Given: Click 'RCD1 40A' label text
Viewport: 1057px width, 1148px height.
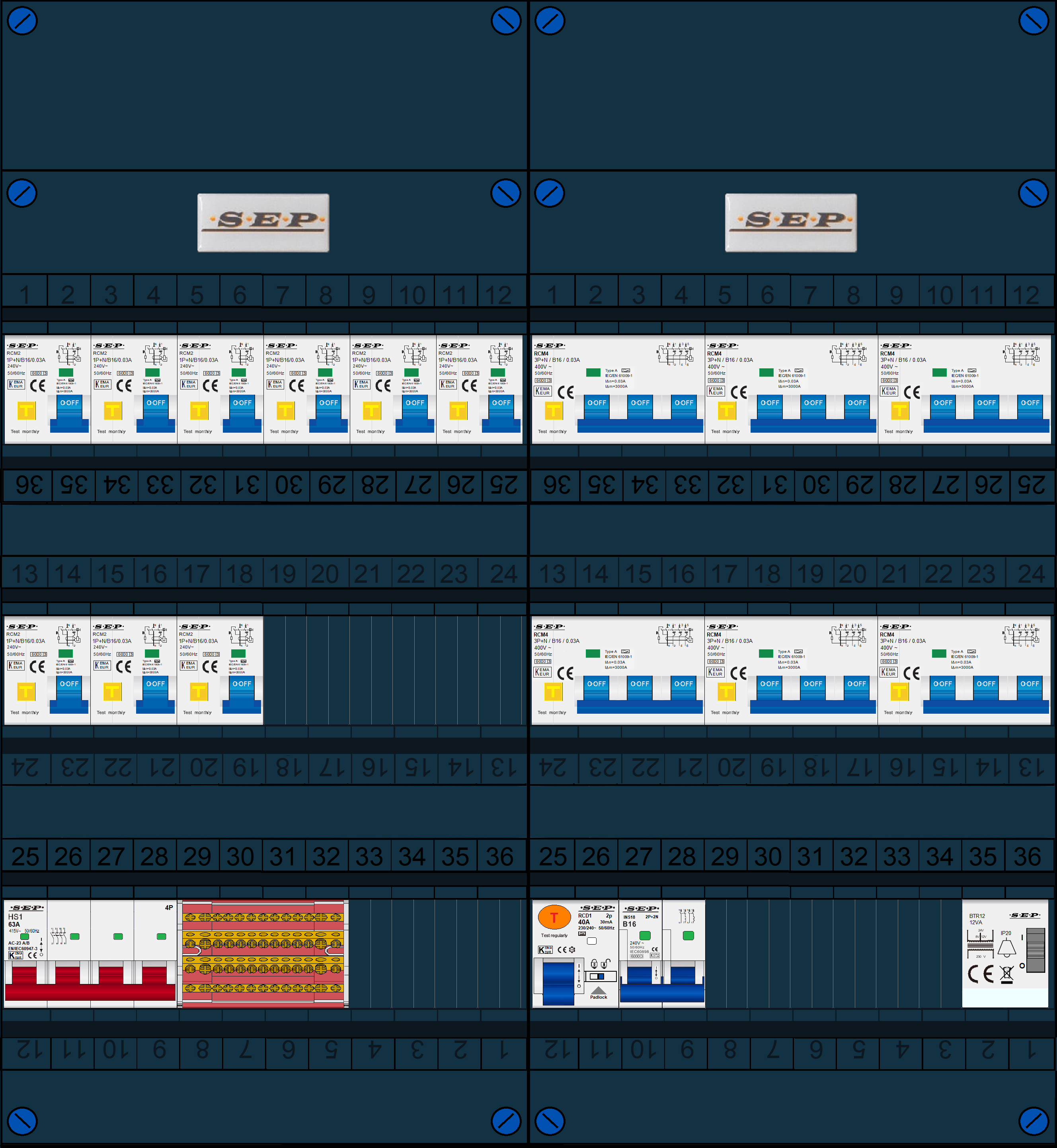Looking at the screenshot, I should (x=585, y=919).
